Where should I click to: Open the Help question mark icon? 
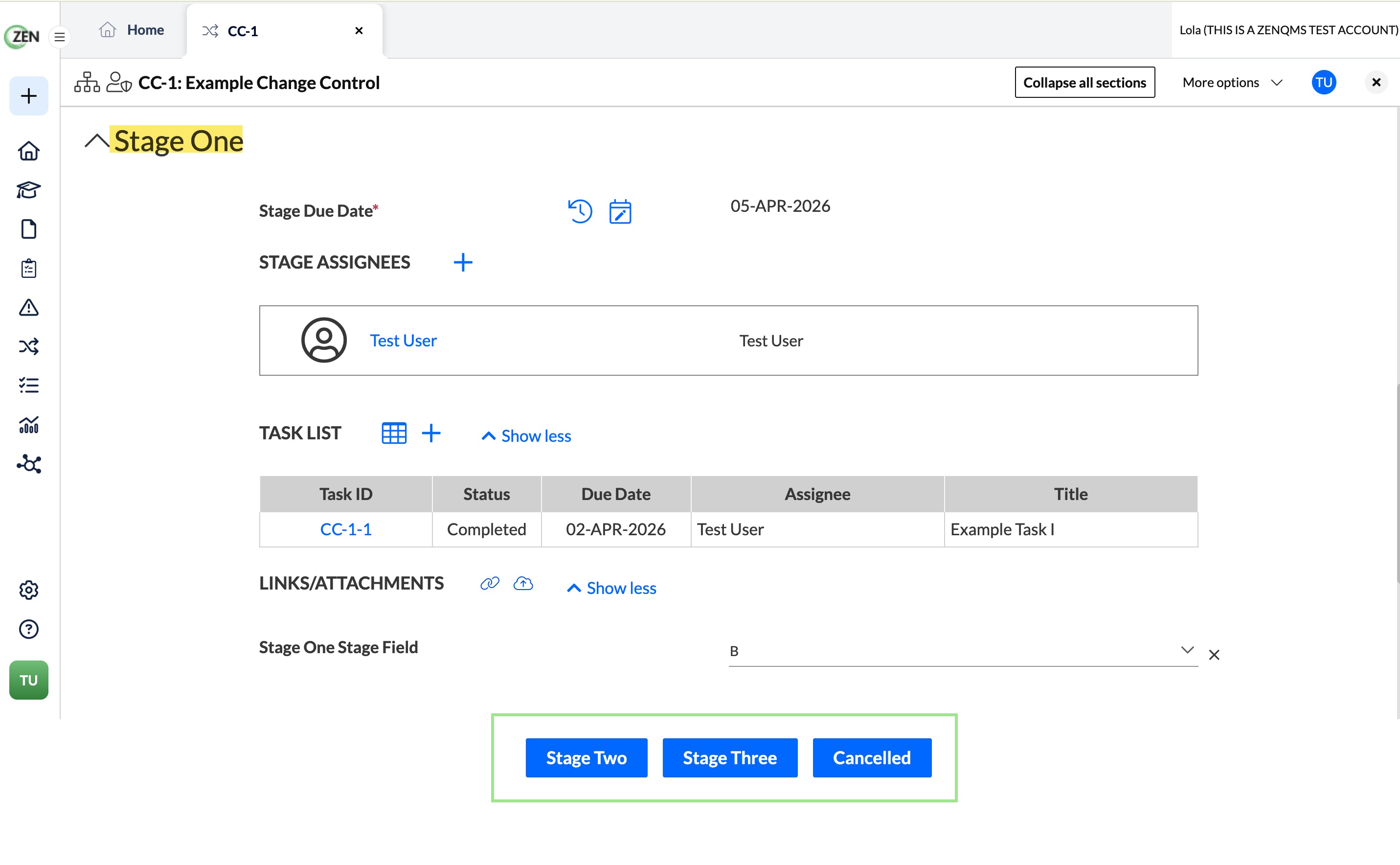28,629
